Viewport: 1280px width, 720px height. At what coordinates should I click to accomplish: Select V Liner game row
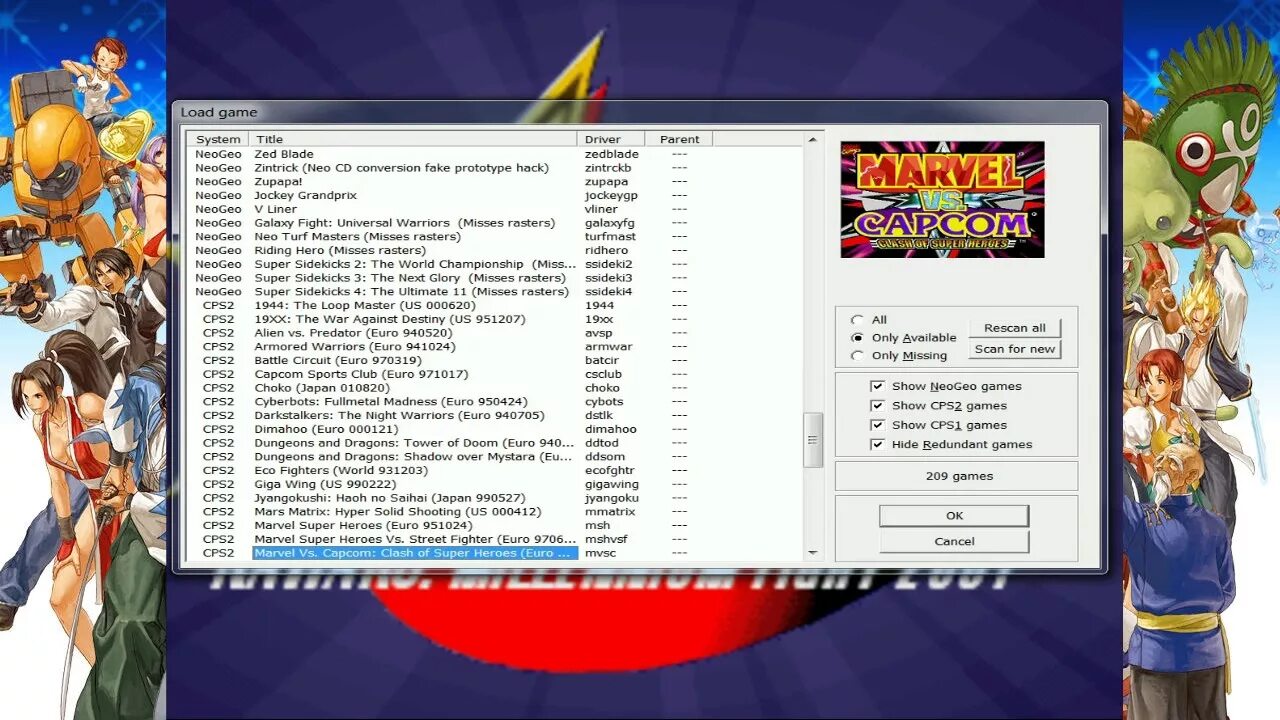[x=495, y=209]
